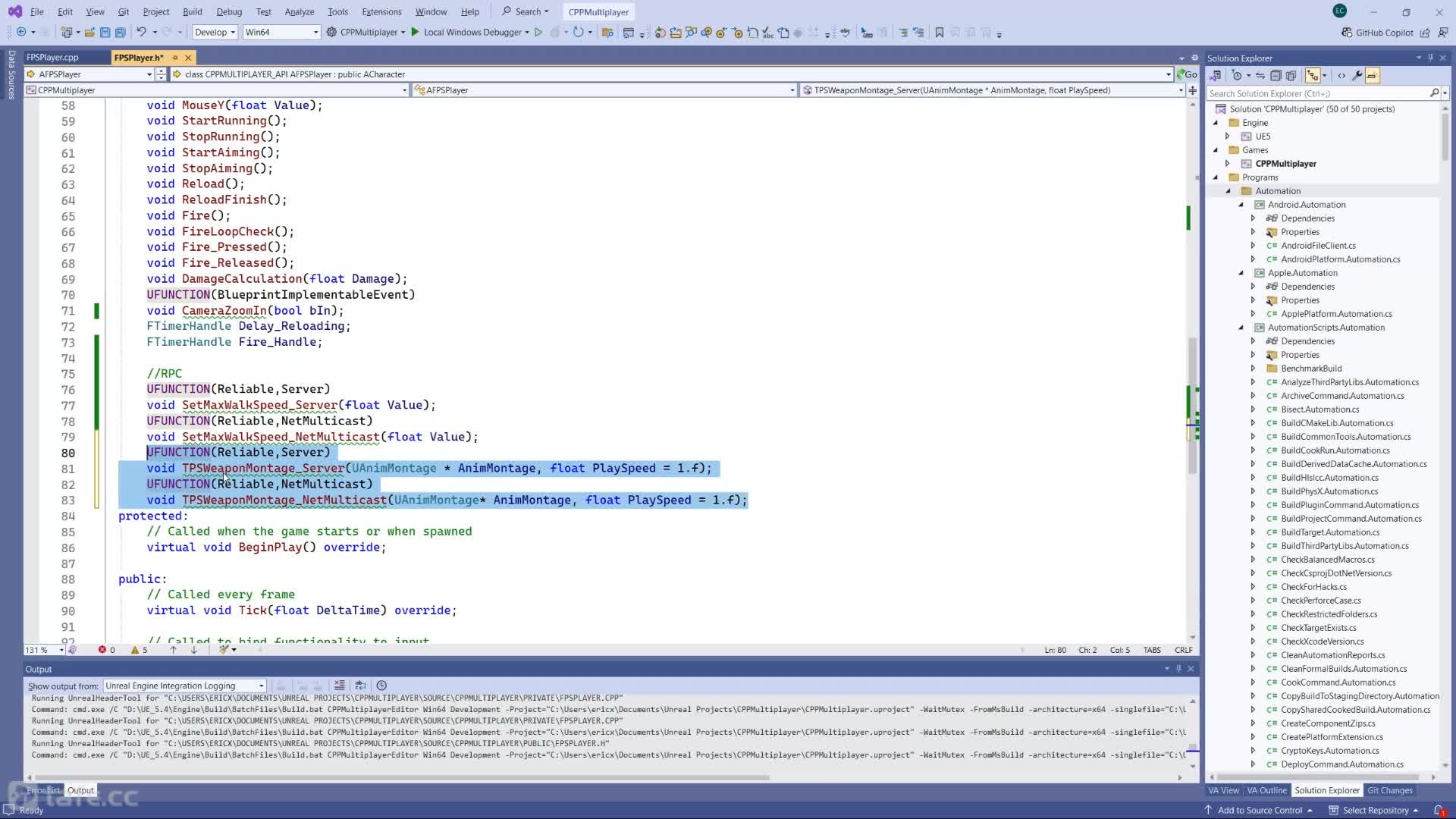Image resolution: width=1456 pixels, height=819 pixels.
Task: Switch to the Git Changes tab
Action: (1390, 790)
